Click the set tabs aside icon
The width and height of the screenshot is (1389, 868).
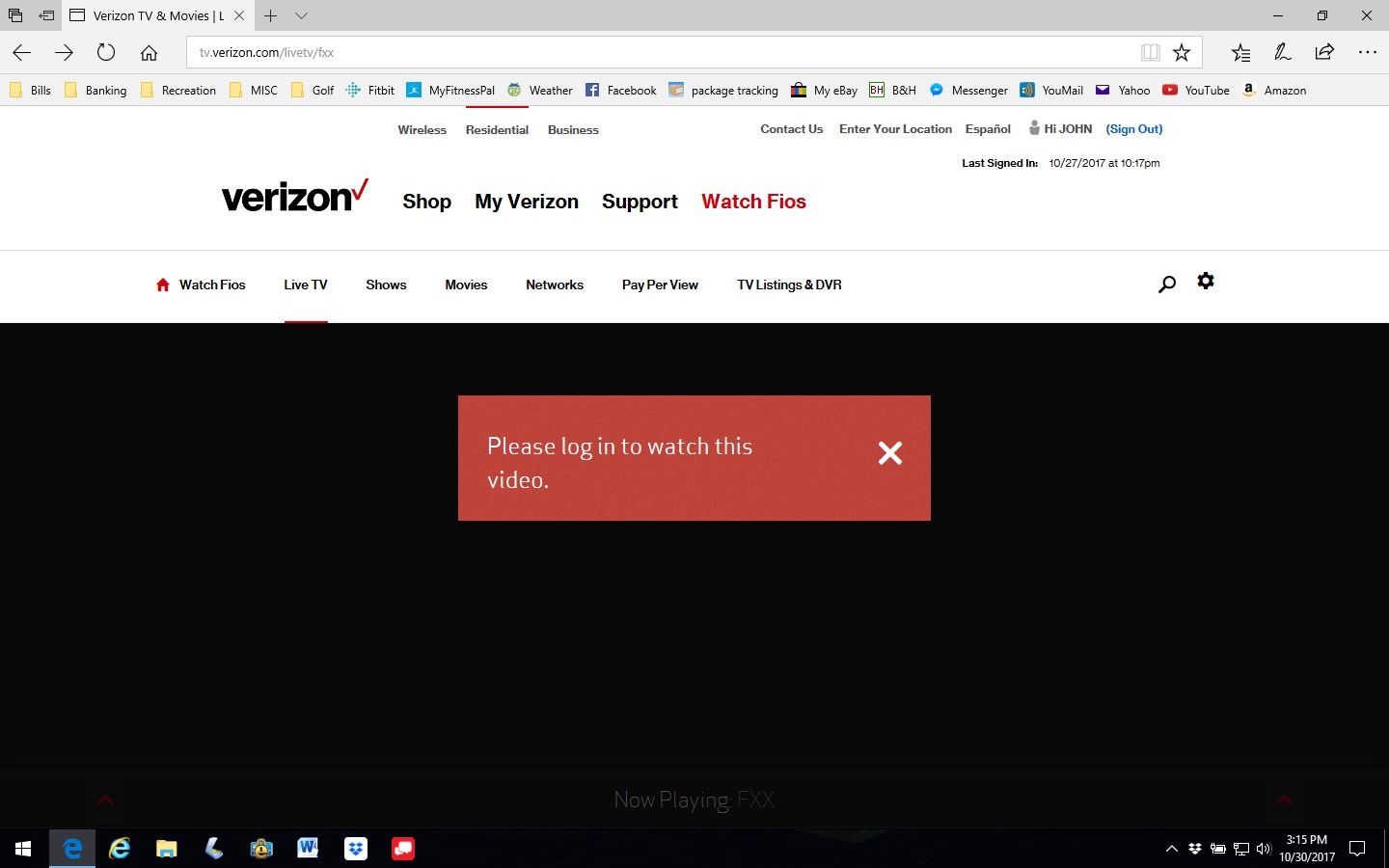pyautogui.click(x=46, y=15)
